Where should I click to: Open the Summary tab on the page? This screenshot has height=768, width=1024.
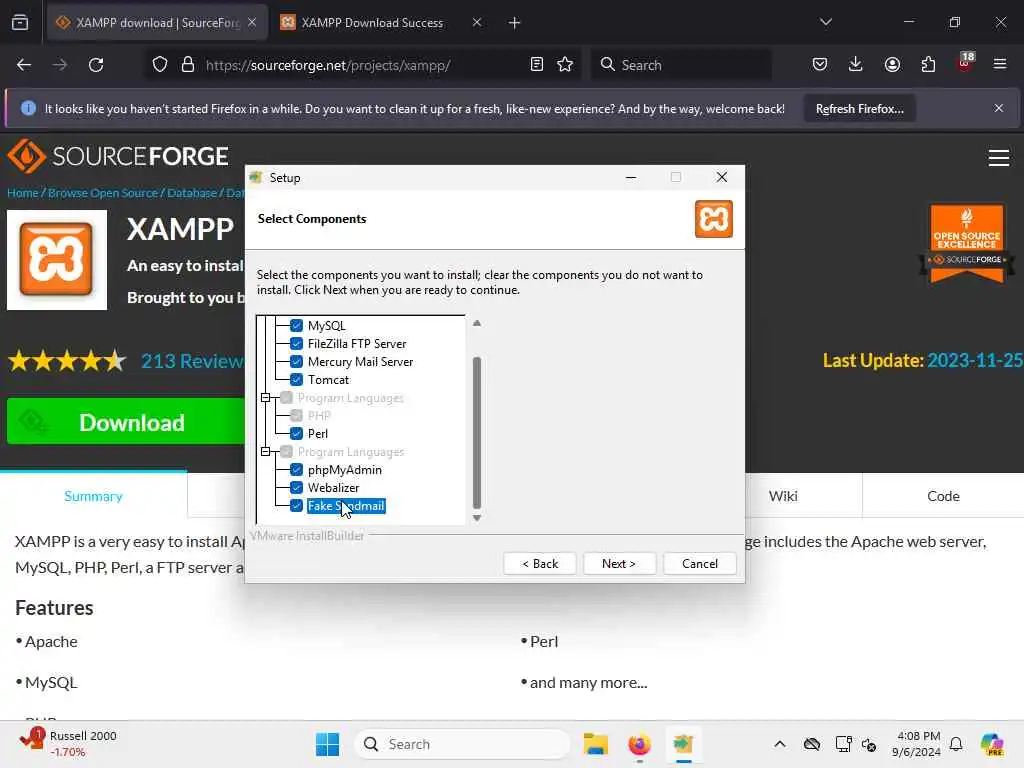point(93,496)
